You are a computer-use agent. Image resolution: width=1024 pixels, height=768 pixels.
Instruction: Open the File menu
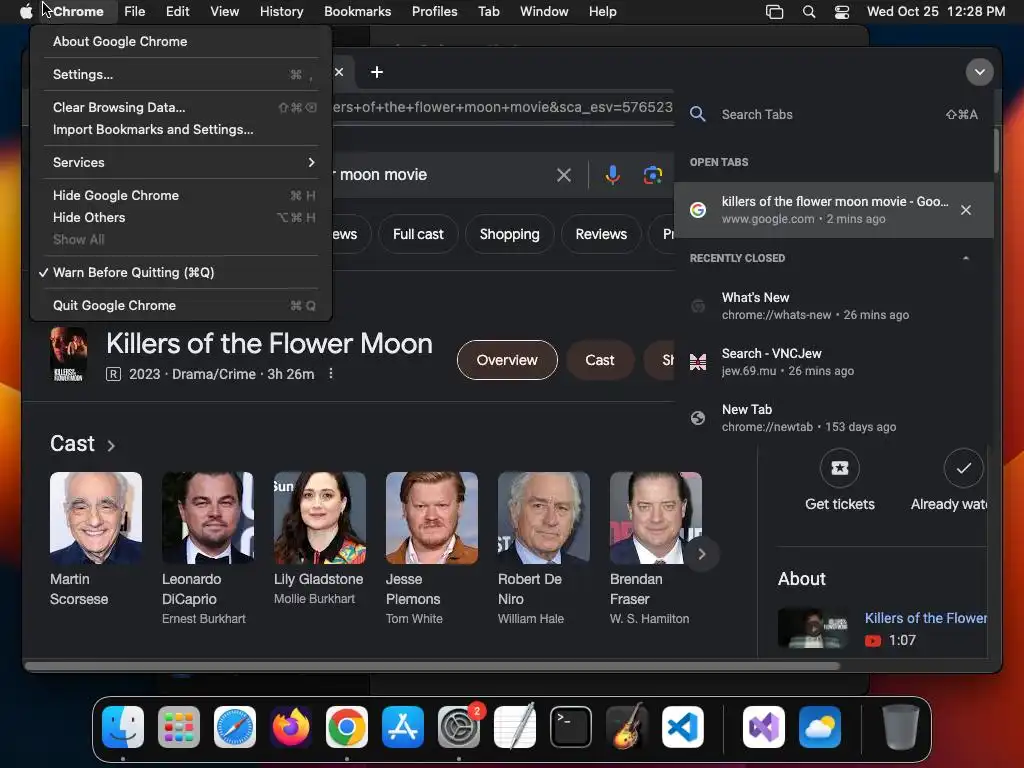135,11
